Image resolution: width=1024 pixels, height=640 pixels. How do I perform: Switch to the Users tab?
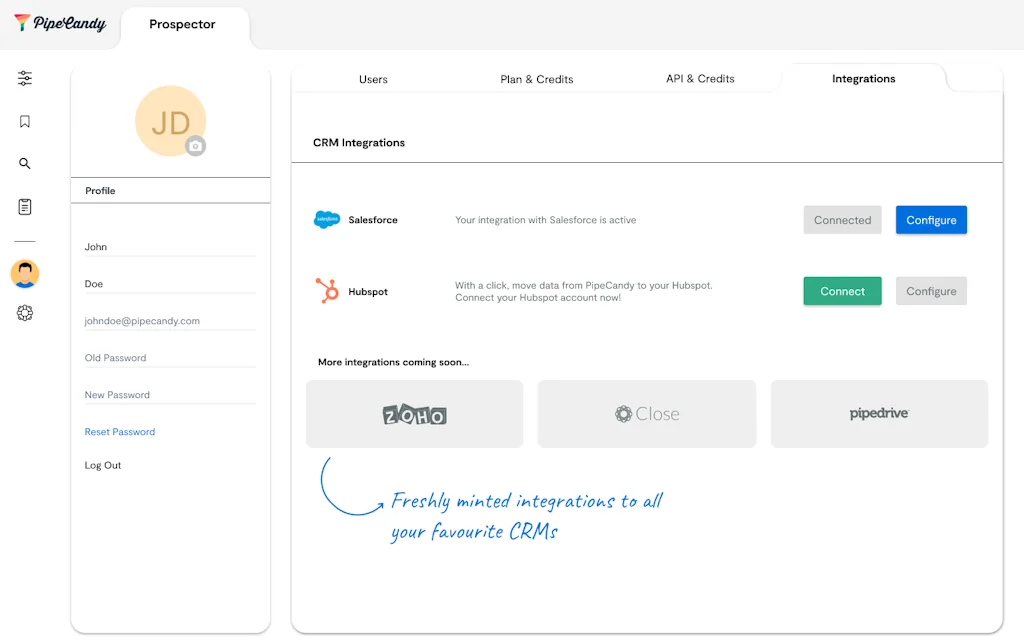(x=373, y=79)
